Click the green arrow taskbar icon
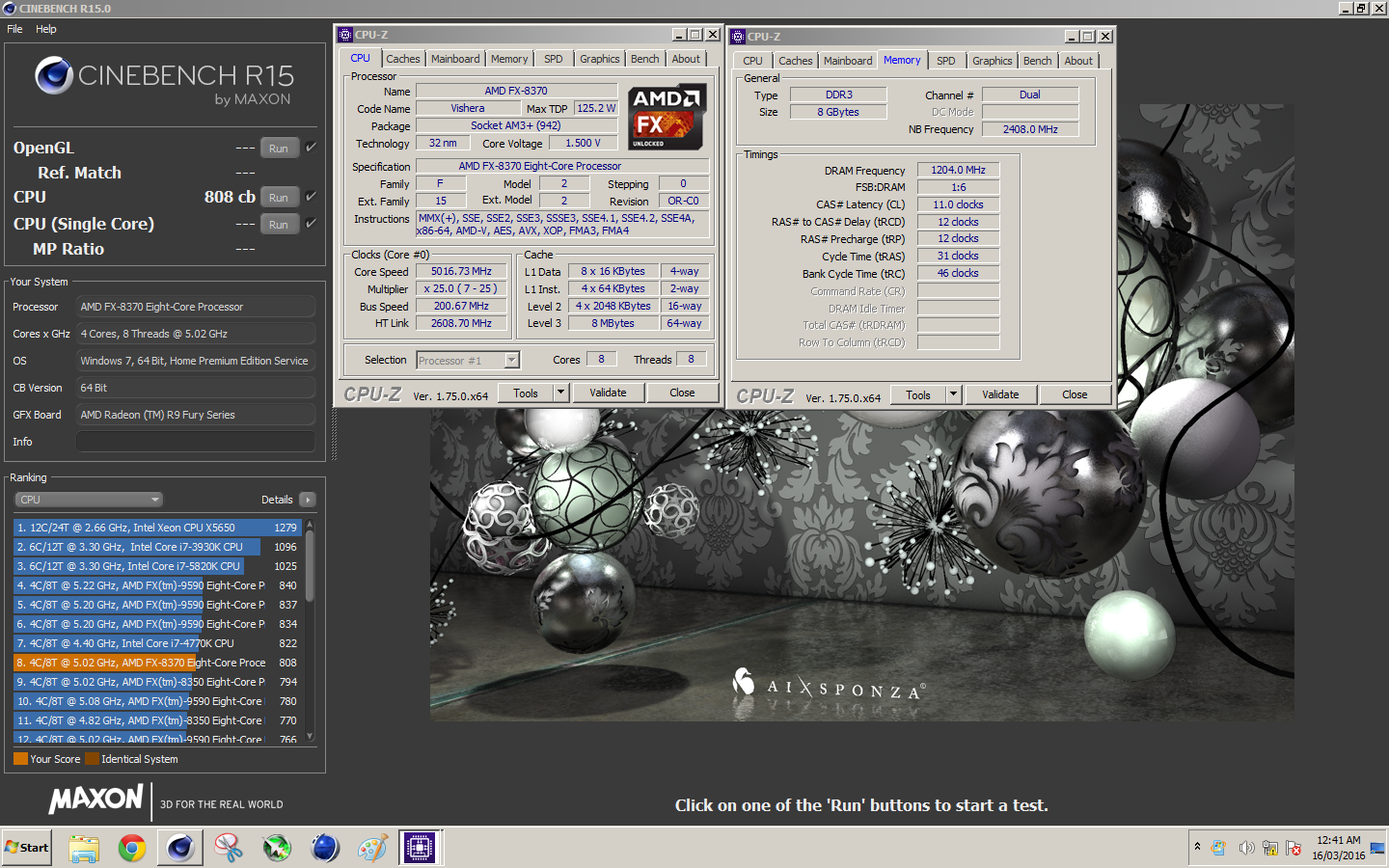 click(x=277, y=848)
